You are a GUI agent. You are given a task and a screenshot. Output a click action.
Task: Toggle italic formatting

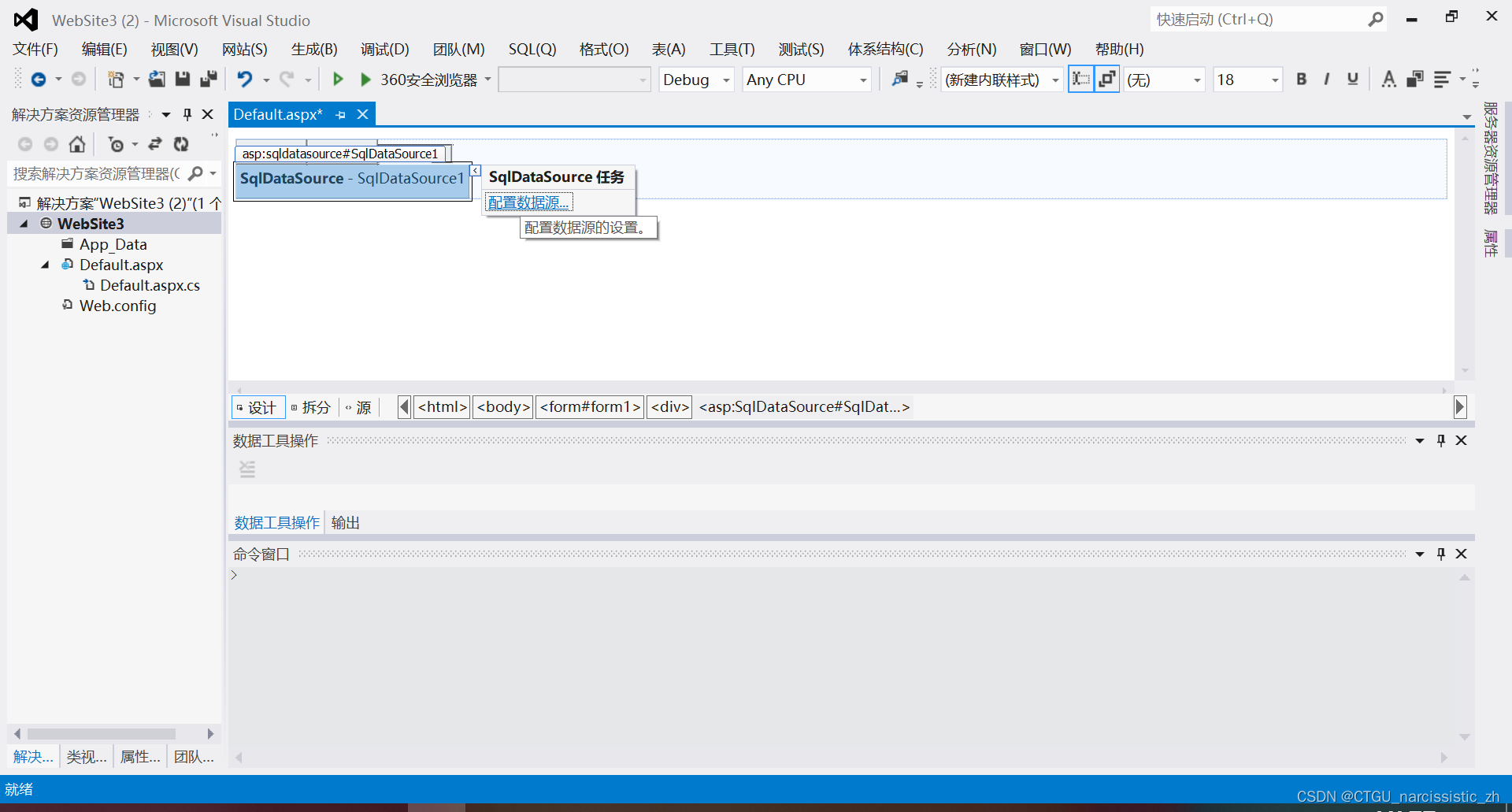(x=1327, y=79)
